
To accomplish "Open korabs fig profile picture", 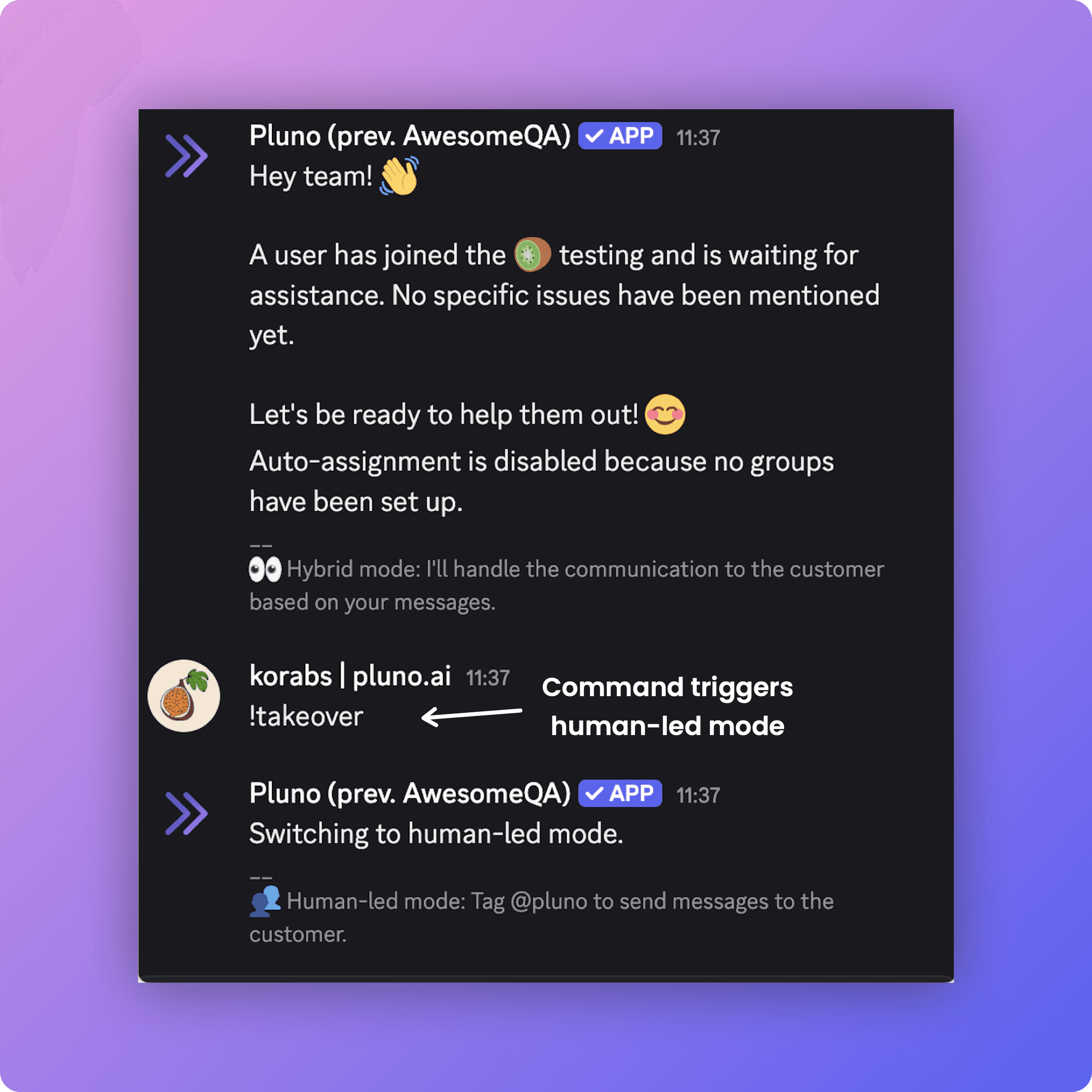I will [184, 696].
